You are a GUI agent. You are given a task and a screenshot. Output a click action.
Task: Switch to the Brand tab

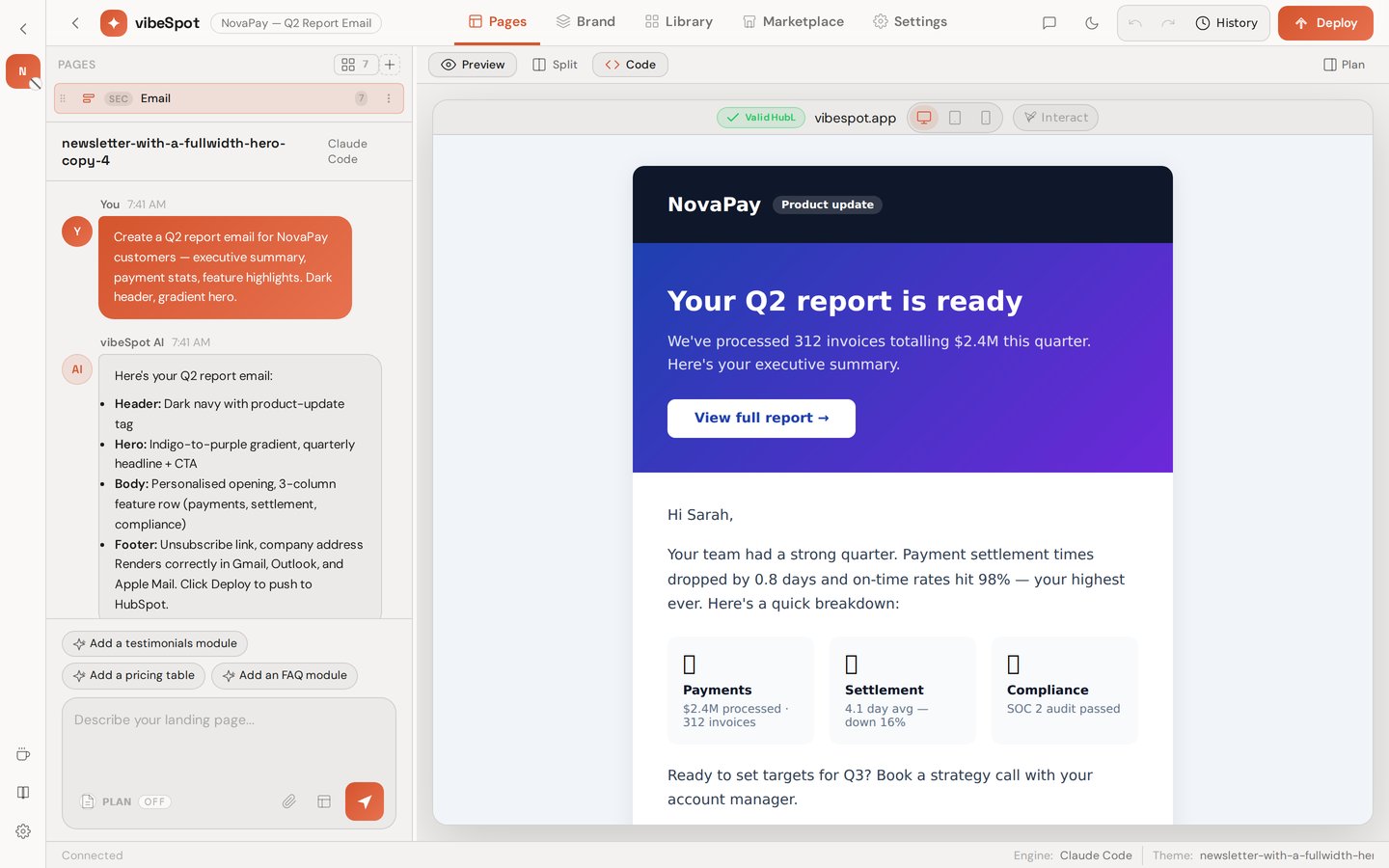[x=586, y=22]
